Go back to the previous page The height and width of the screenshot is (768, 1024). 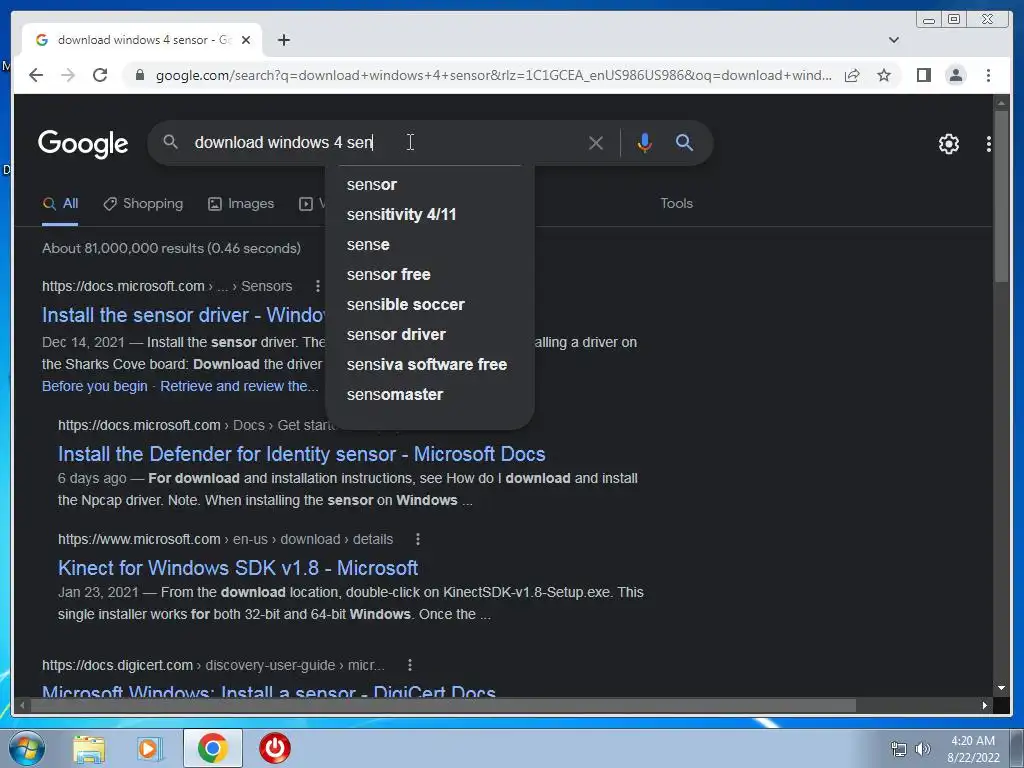coord(36,75)
